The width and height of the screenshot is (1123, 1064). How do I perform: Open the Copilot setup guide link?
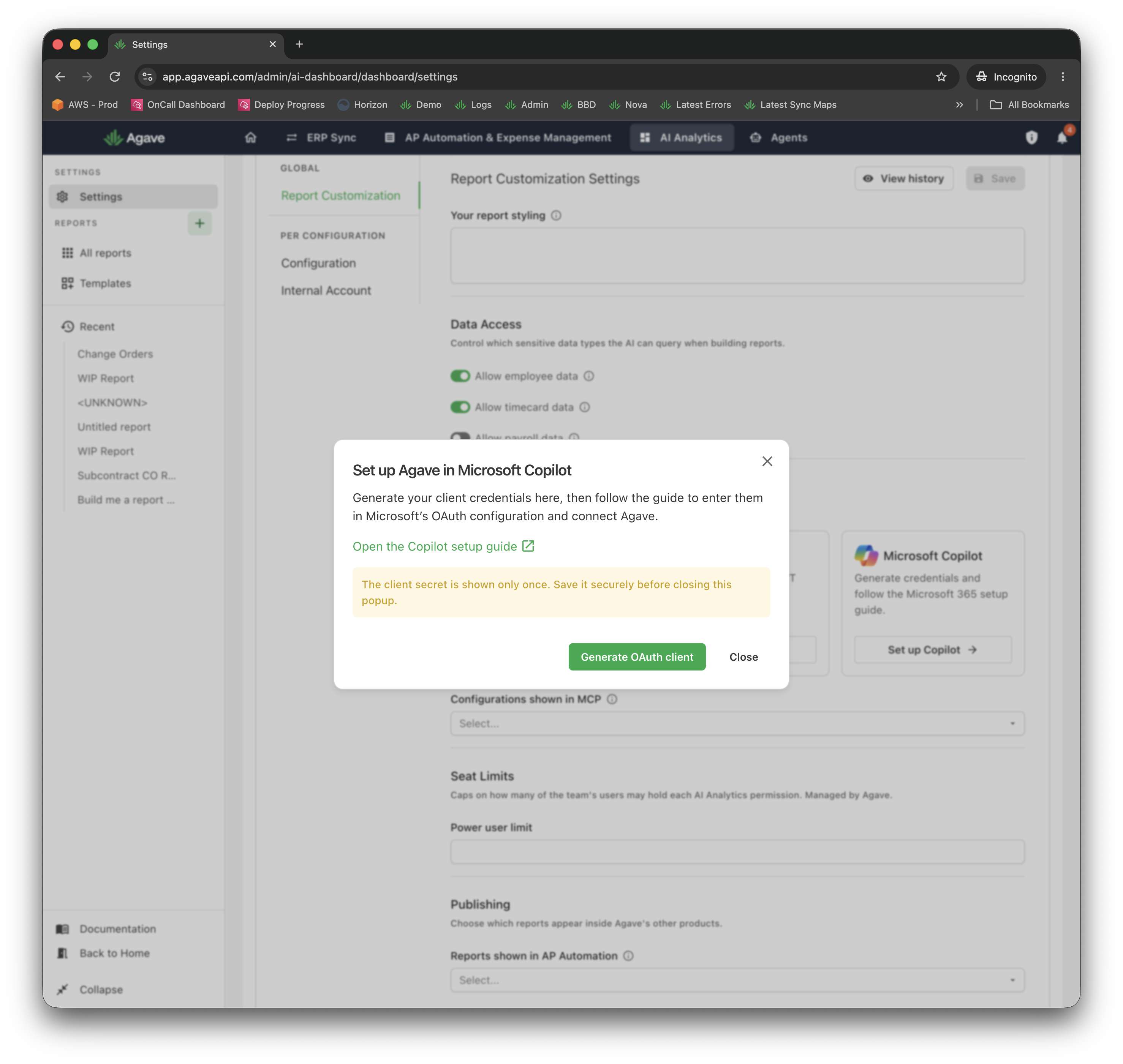[x=443, y=546]
